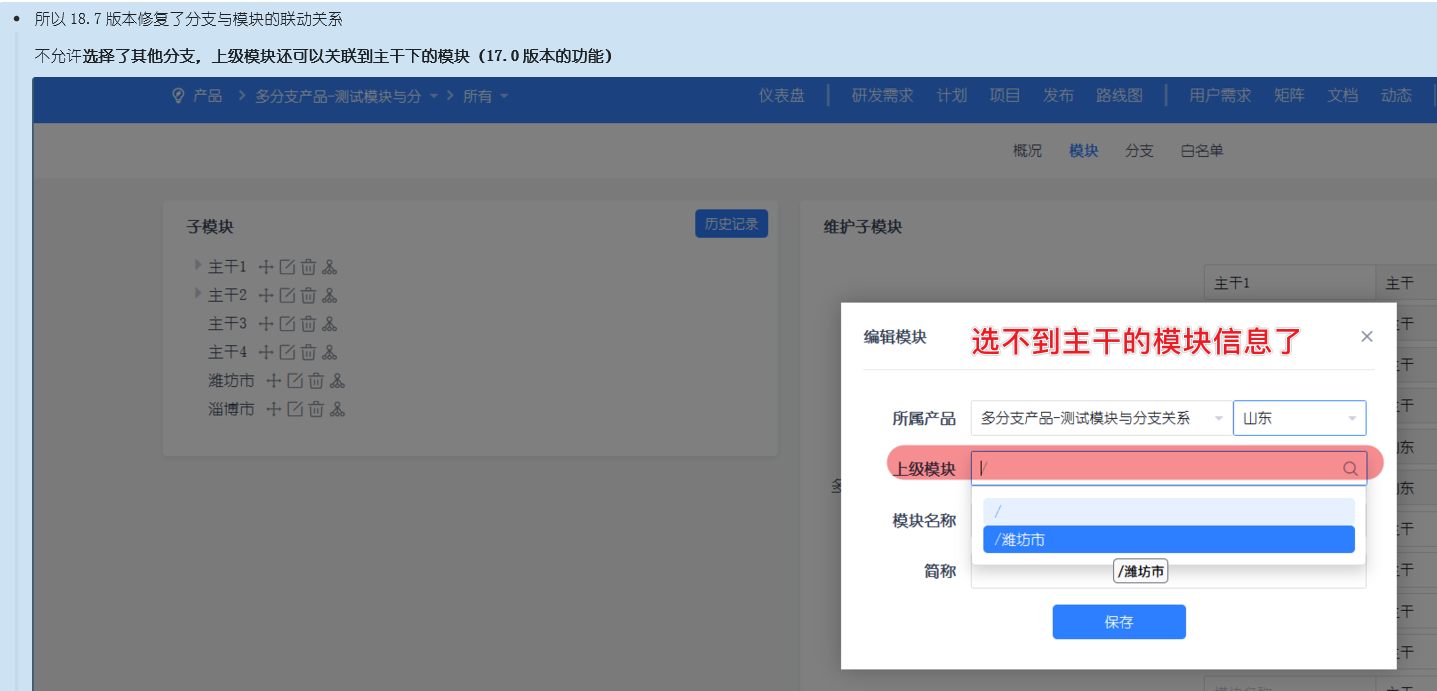Click the trash icon for 淄博市
This screenshot has width=1437, height=691.
coord(316,409)
